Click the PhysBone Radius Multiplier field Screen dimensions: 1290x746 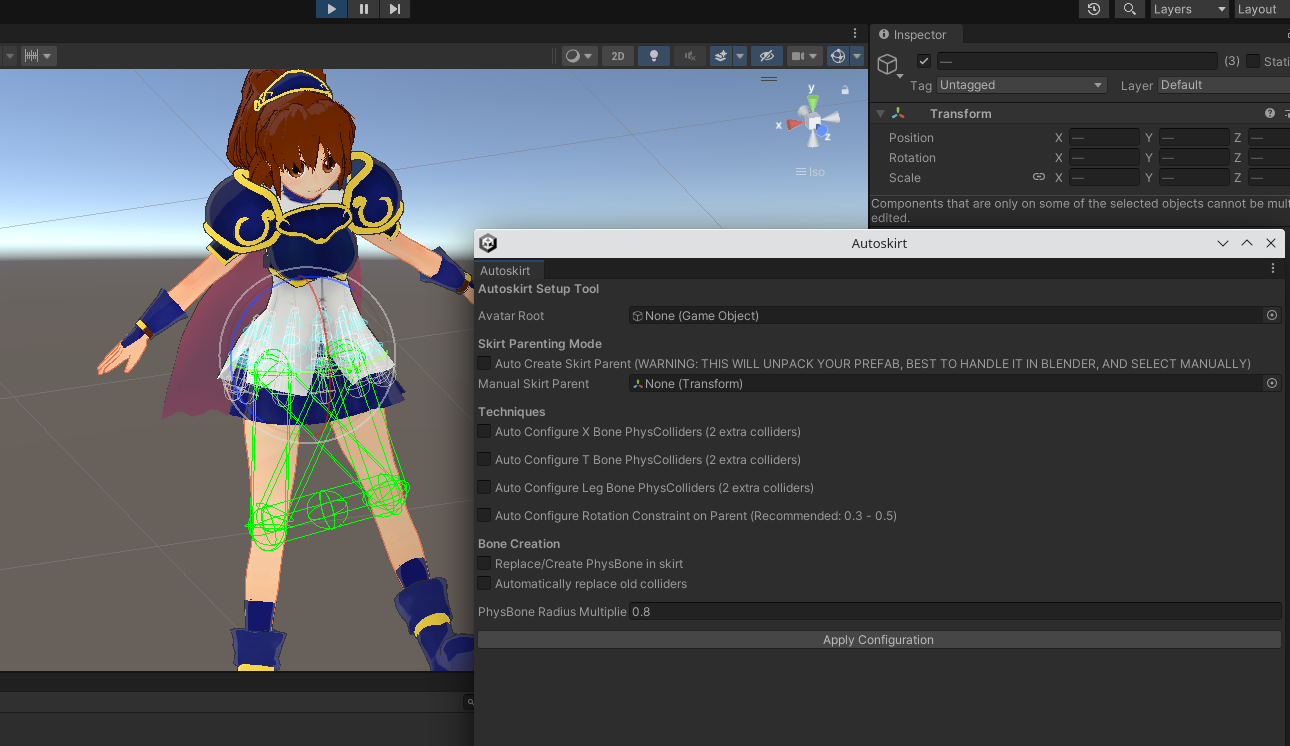pyautogui.click(x=955, y=611)
